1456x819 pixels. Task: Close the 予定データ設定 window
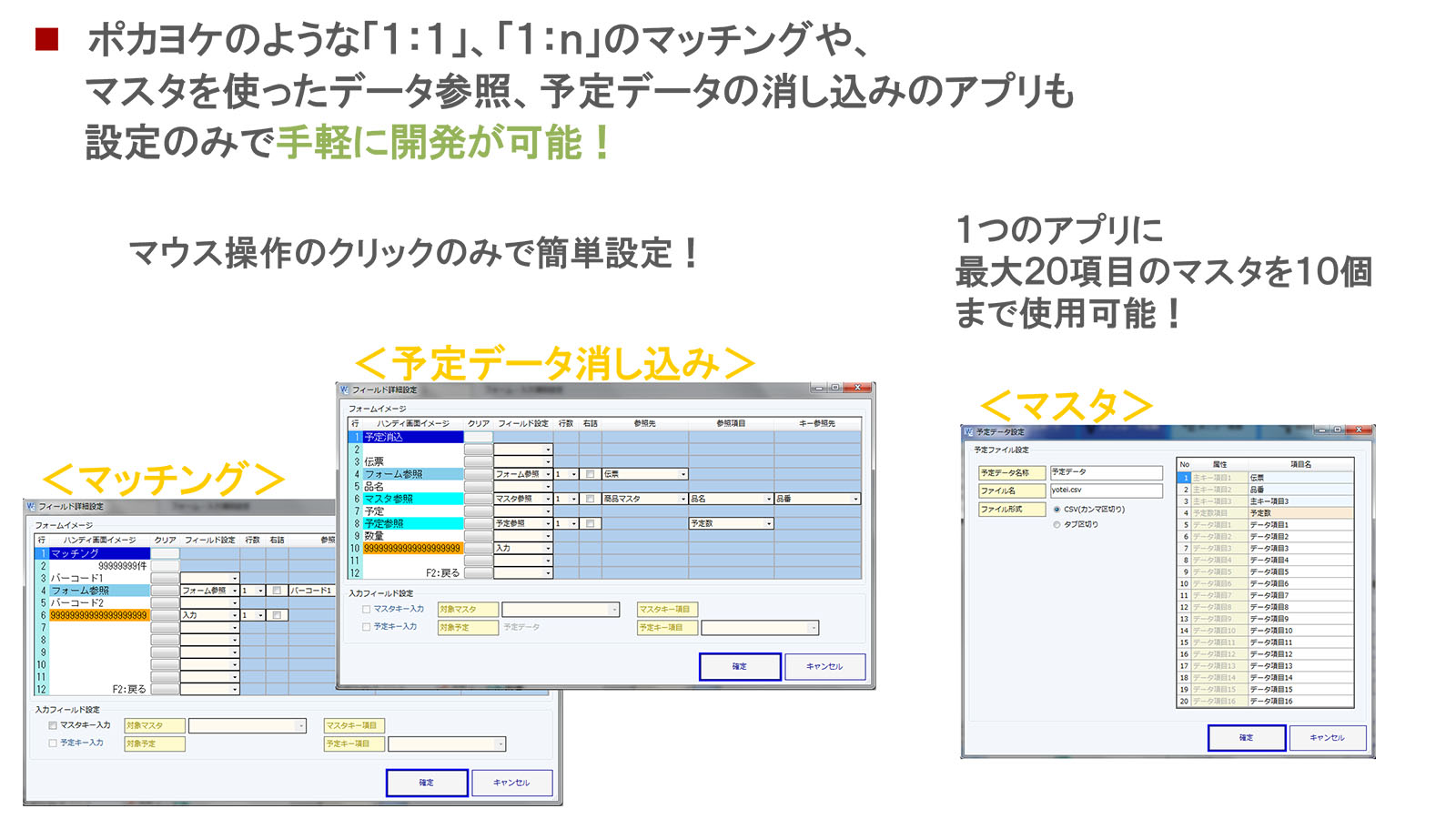point(1358,430)
